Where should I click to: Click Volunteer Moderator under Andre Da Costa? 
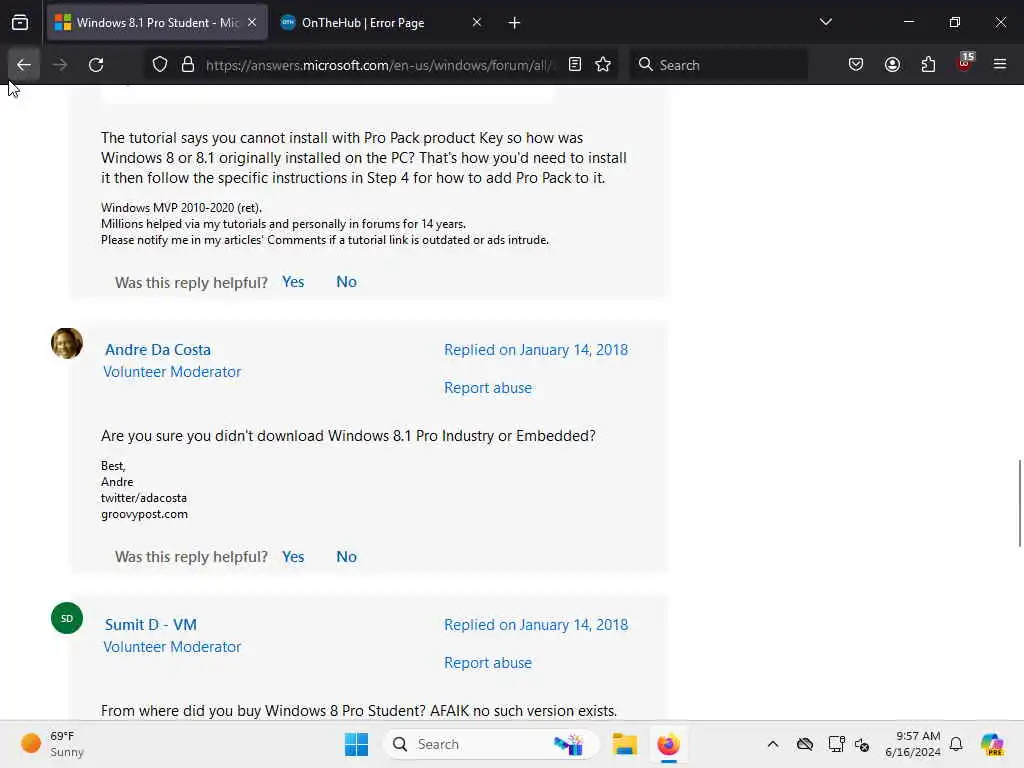[x=172, y=372]
